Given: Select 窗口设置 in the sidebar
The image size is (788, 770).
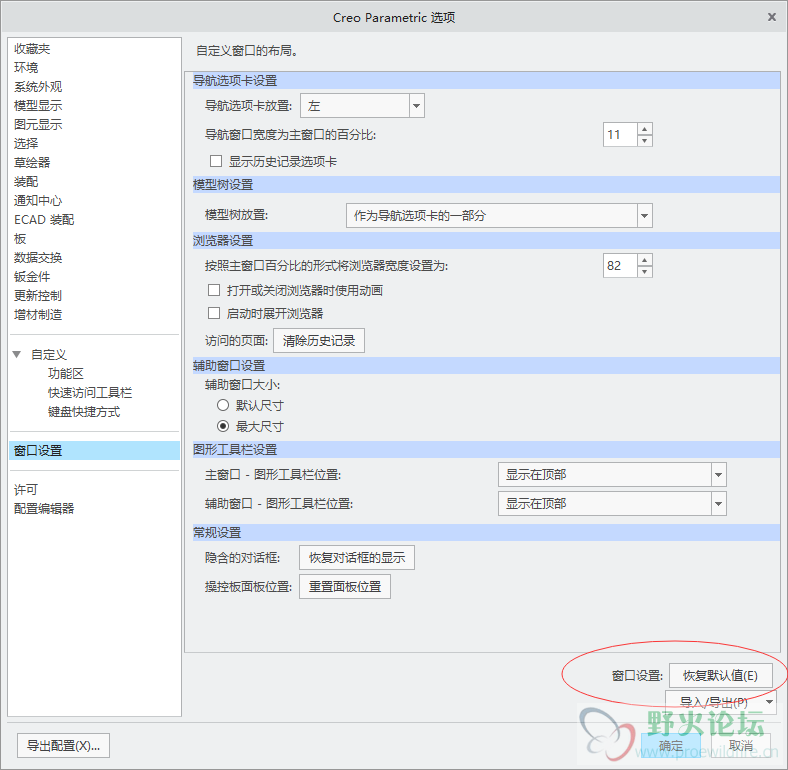Looking at the screenshot, I should click(94, 451).
